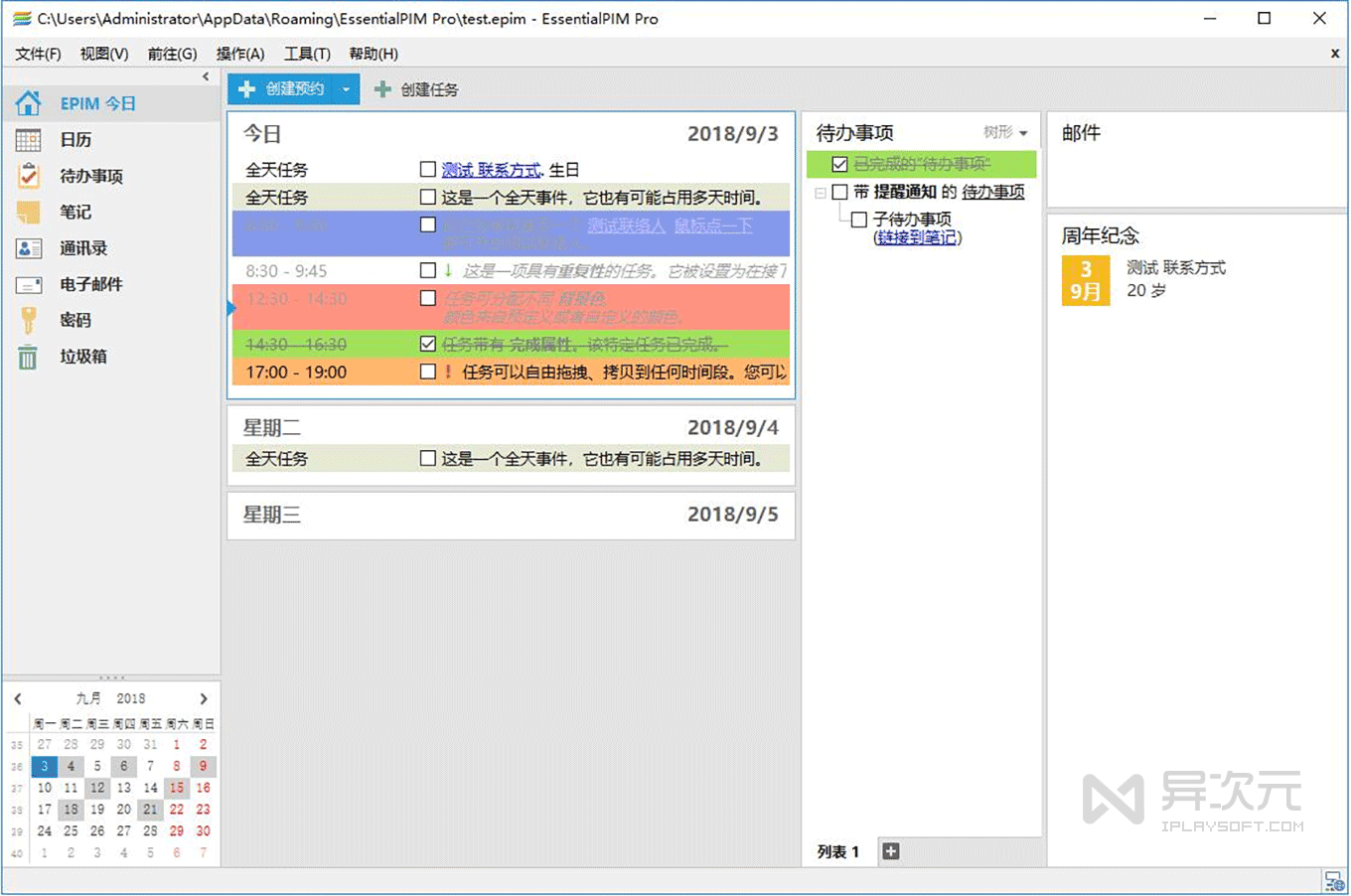The width and height of the screenshot is (1351, 896).
Task: Go to next month in mini calendar
Action: 204,698
